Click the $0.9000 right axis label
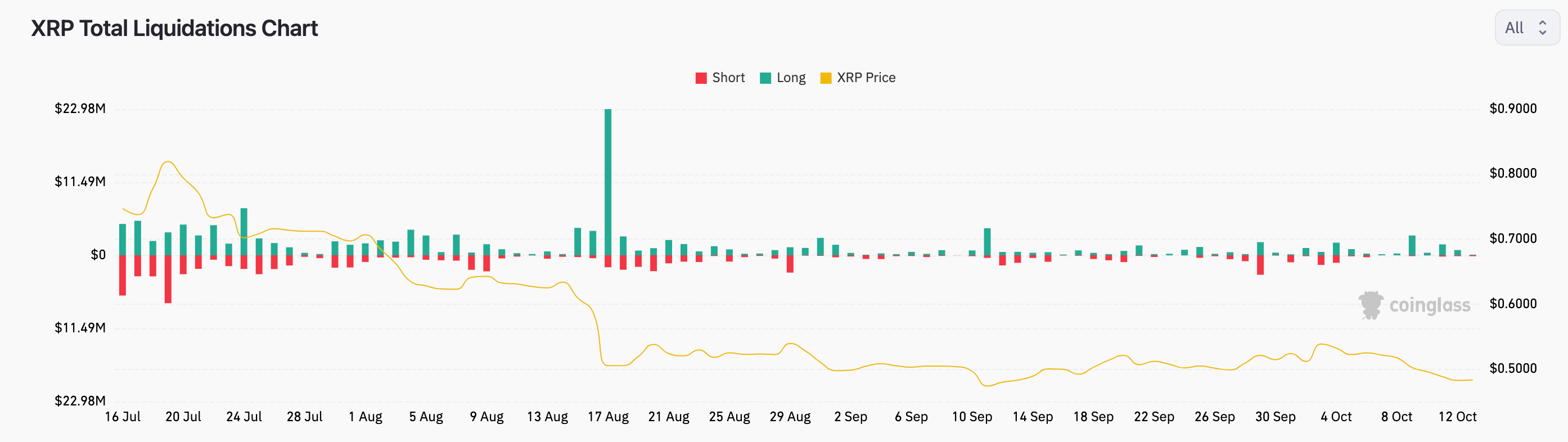The image size is (1568, 442). coord(1515,109)
